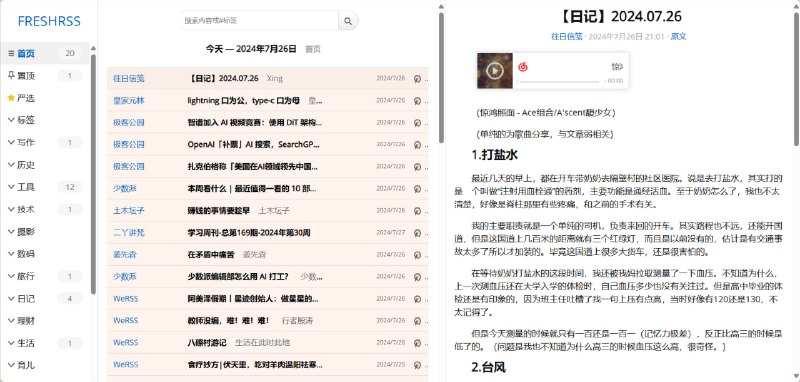Open article 少数派编辑部怎么用 AI 打工?

[x=238, y=277]
